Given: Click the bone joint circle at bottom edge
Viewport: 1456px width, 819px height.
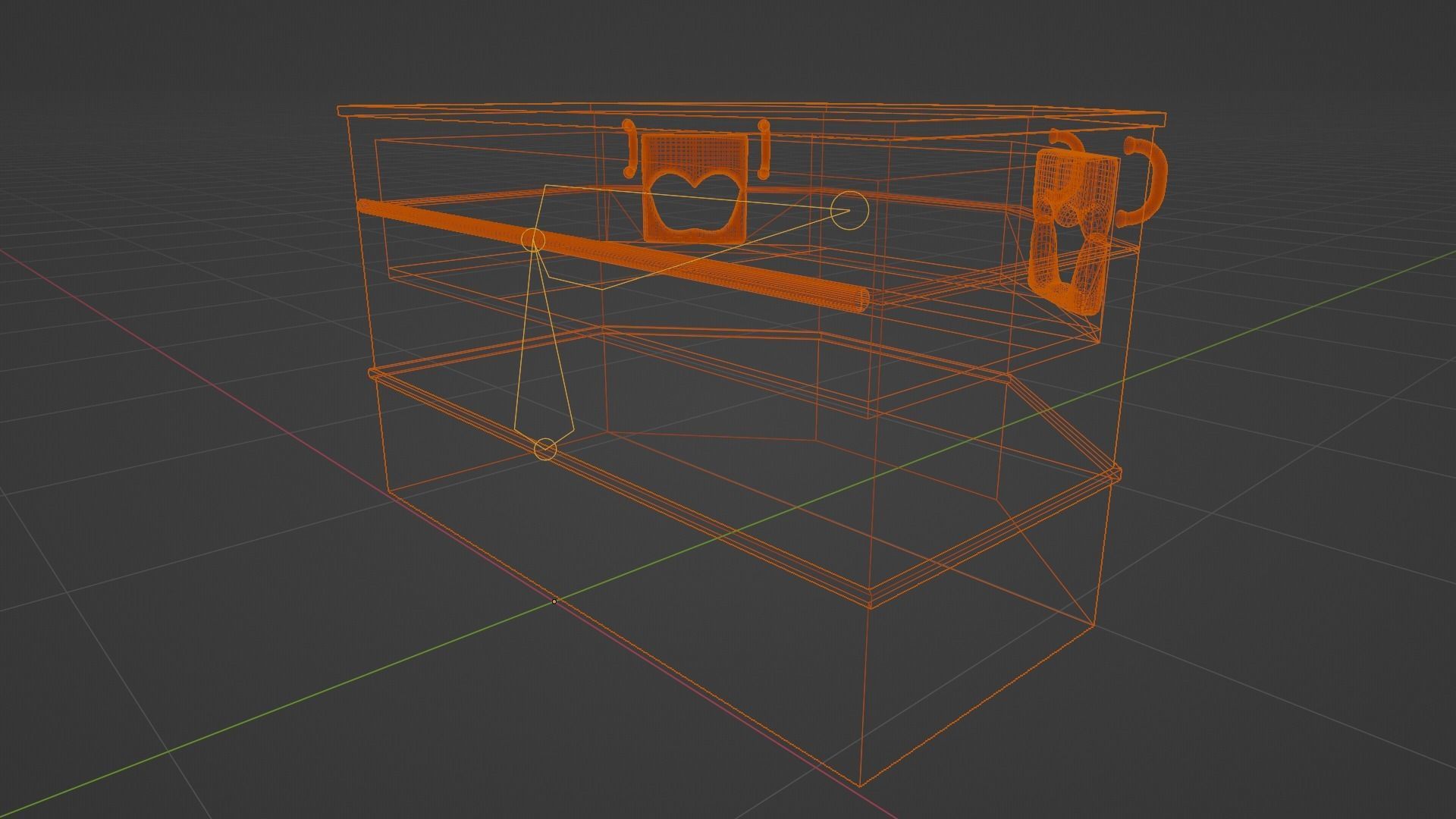Looking at the screenshot, I should [x=545, y=449].
